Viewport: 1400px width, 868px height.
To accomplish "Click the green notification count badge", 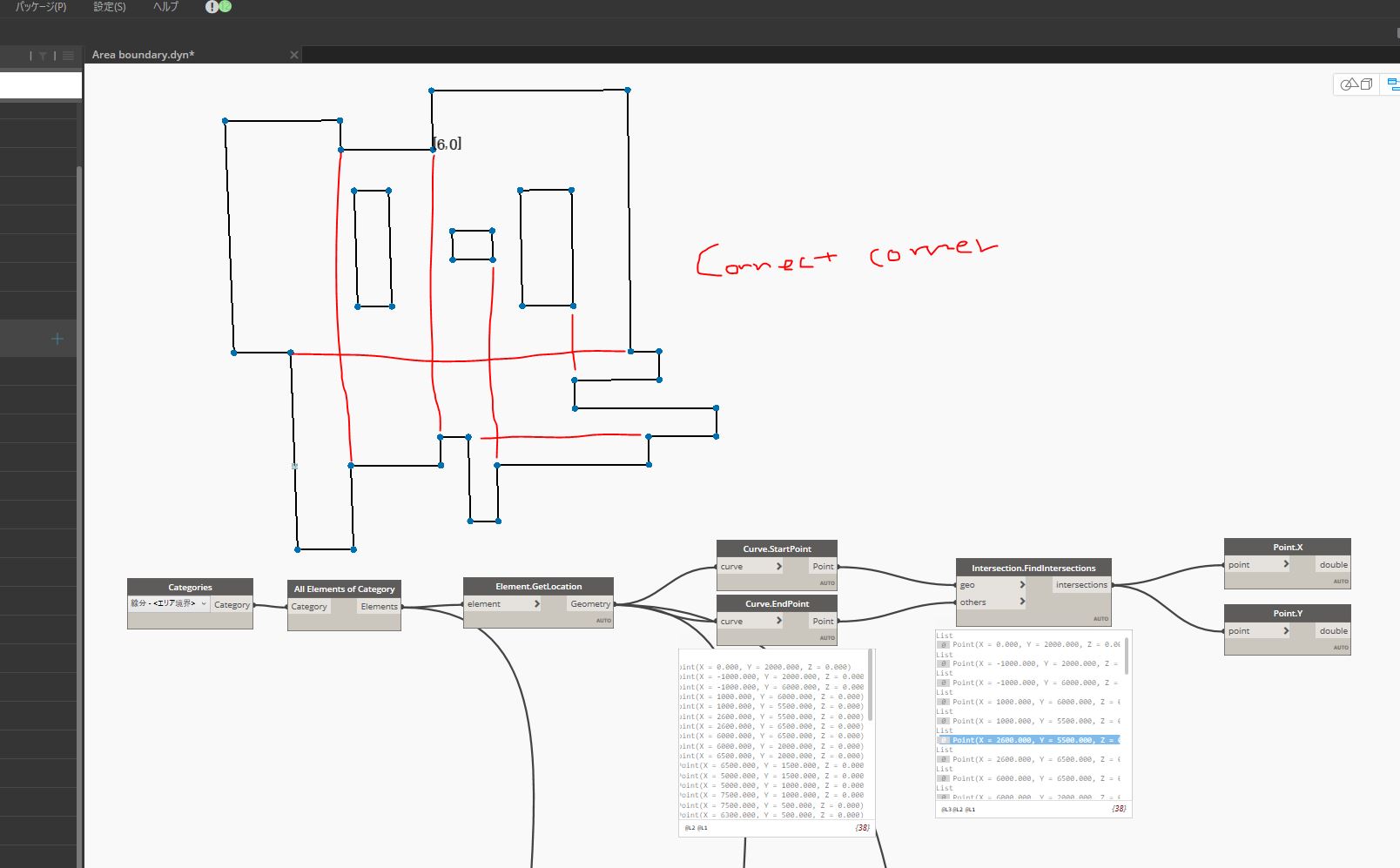I will tap(225, 6).
